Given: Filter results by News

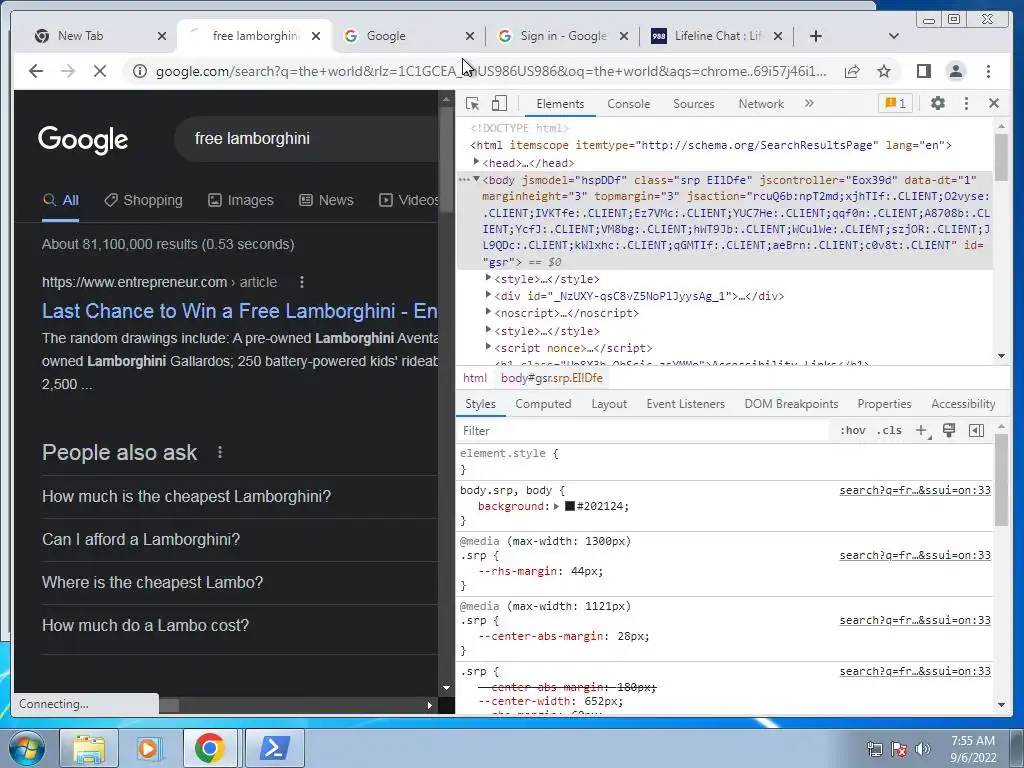Looking at the screenshot, I should click(x=326, y=200).
